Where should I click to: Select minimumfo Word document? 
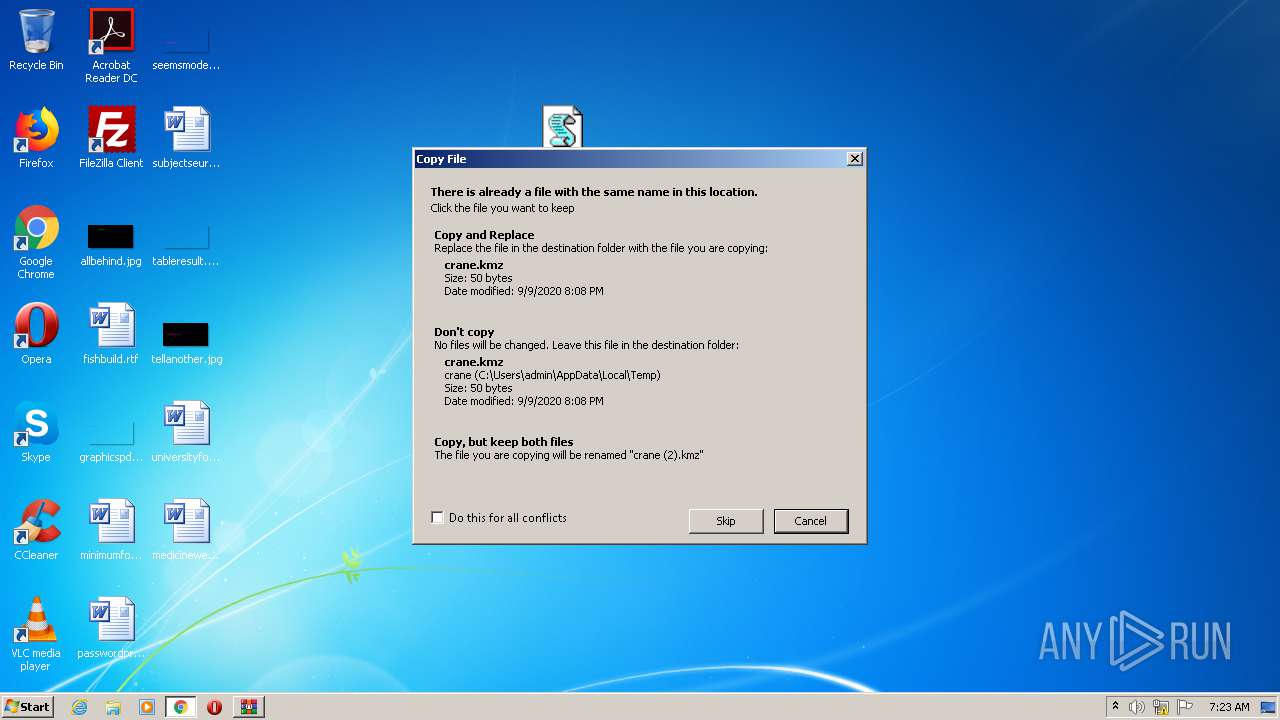click(x=111, y=530)
